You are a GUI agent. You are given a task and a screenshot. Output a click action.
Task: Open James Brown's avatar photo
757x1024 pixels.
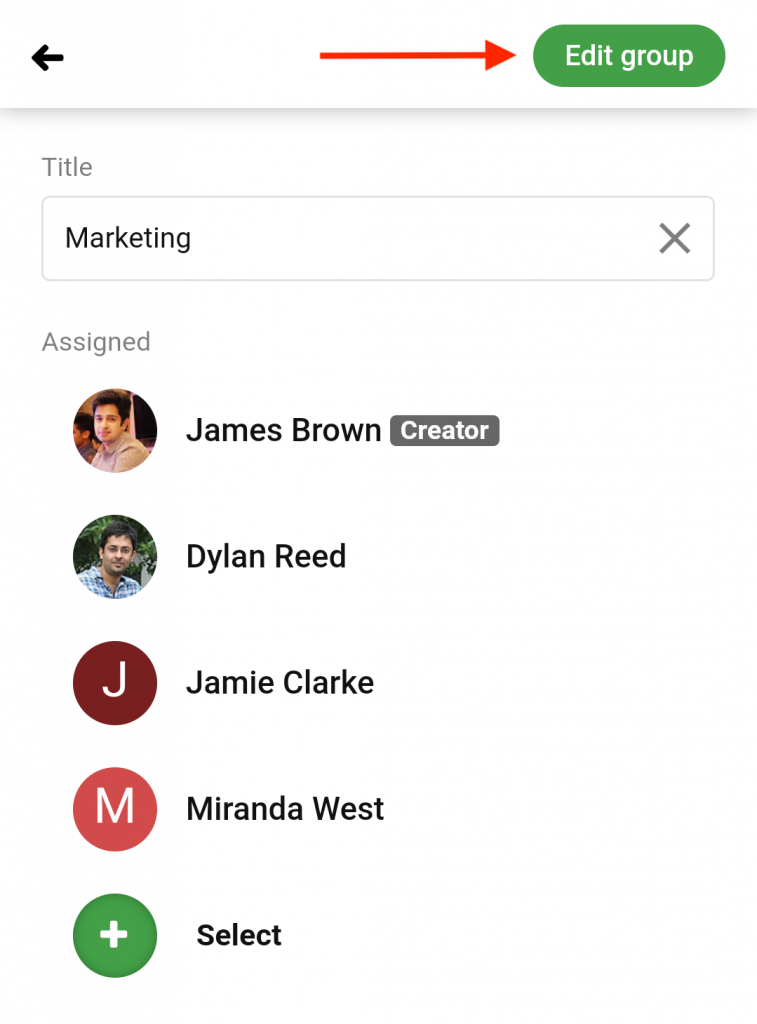(x=115, y=430)
